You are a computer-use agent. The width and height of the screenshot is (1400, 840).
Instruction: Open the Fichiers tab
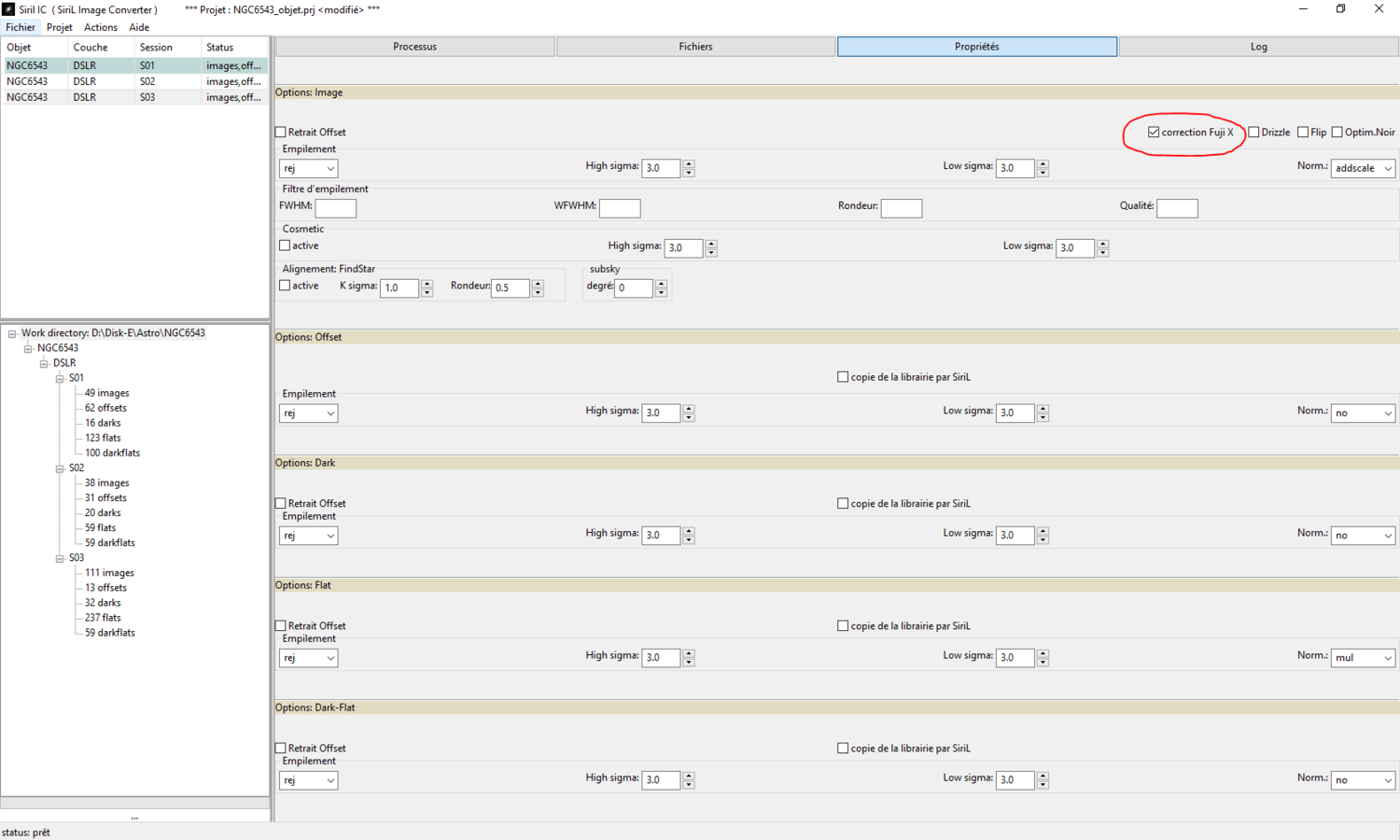click(x=695, y=47)
